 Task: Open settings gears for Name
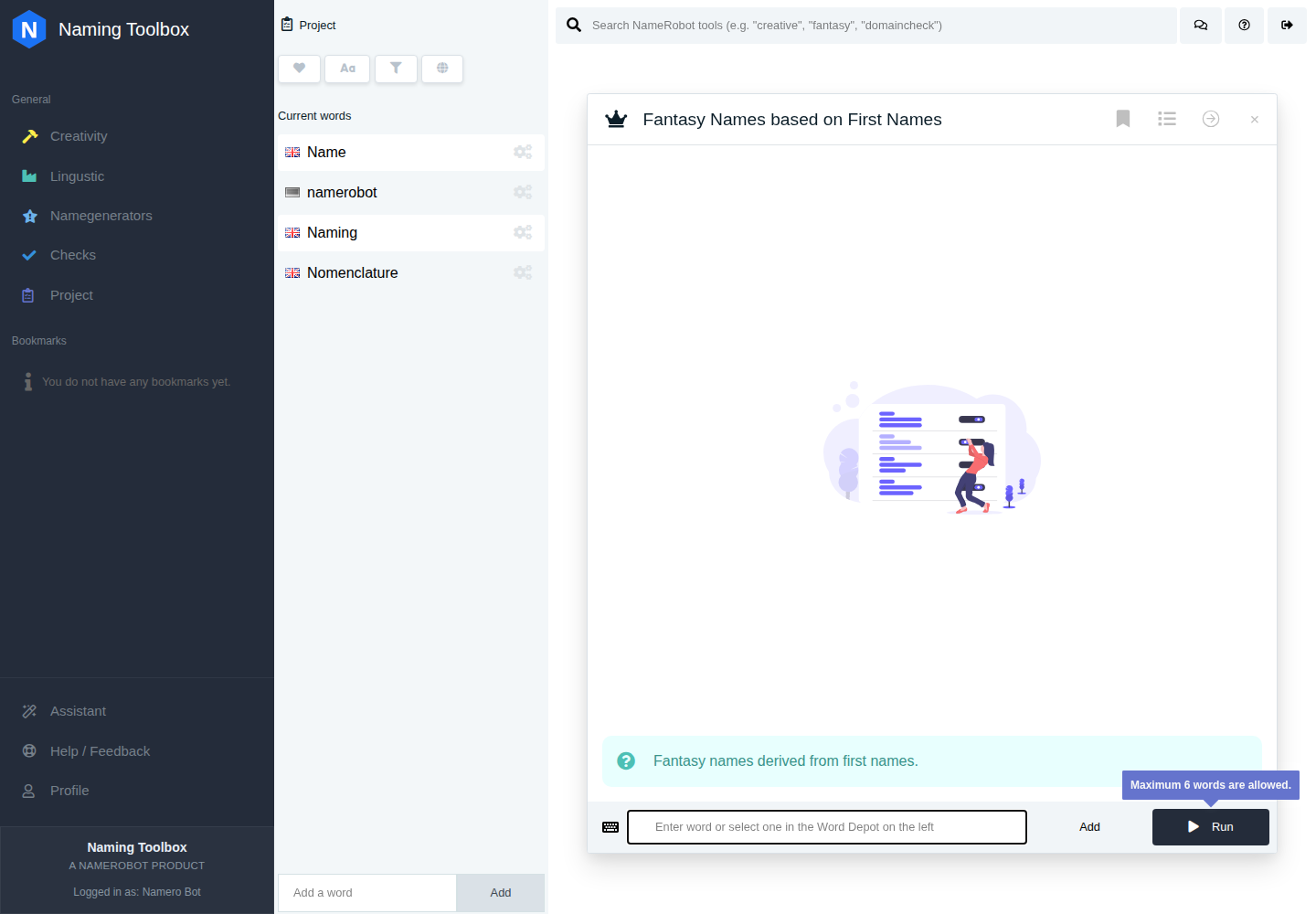pyautogui.click(x=523, y=153)
